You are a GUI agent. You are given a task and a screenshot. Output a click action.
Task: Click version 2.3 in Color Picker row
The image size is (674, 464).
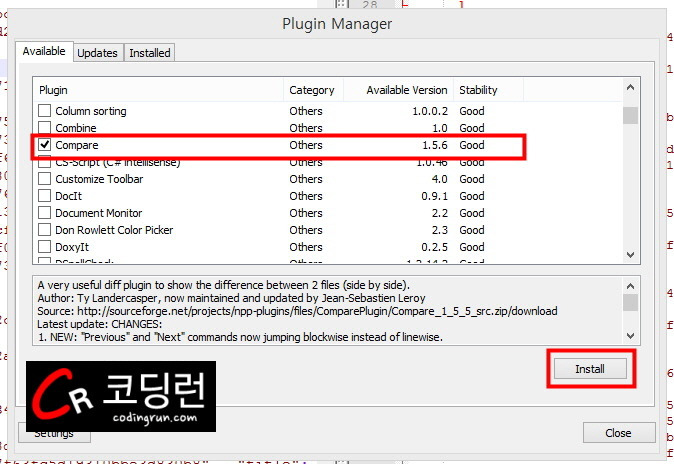(440, 230)
